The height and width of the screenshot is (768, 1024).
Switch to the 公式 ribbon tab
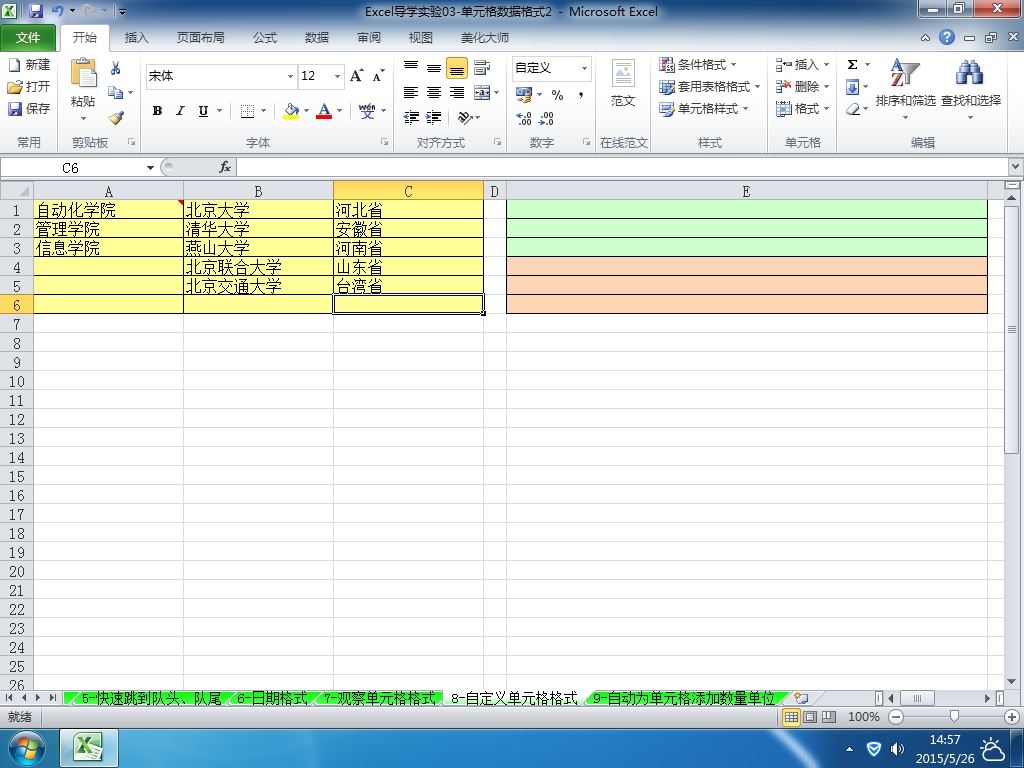point(264,38)
